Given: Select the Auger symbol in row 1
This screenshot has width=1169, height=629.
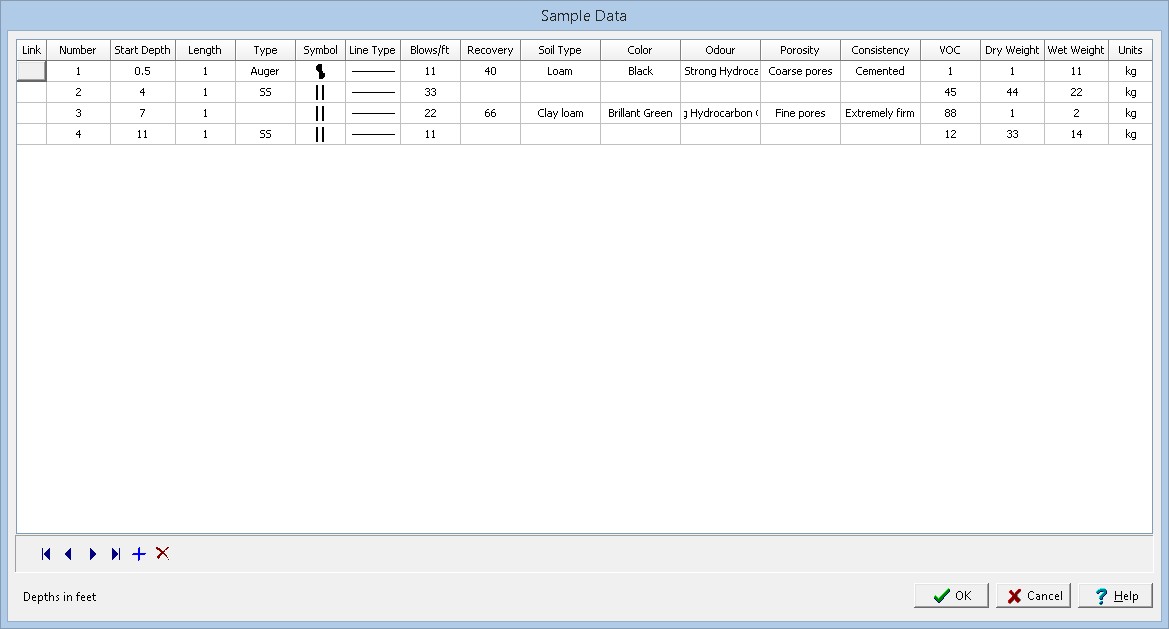Looking at the screenshot, I should 321,72.
